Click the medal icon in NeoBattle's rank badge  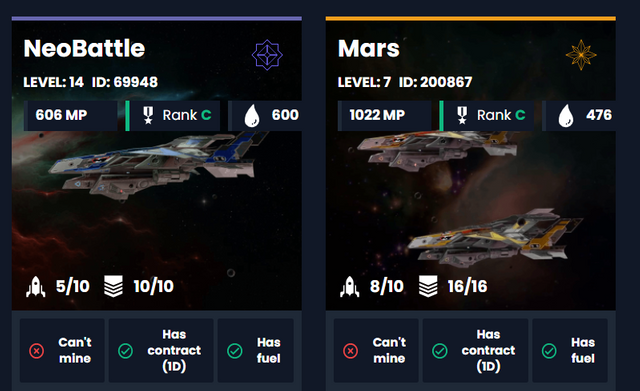[148, 116]
